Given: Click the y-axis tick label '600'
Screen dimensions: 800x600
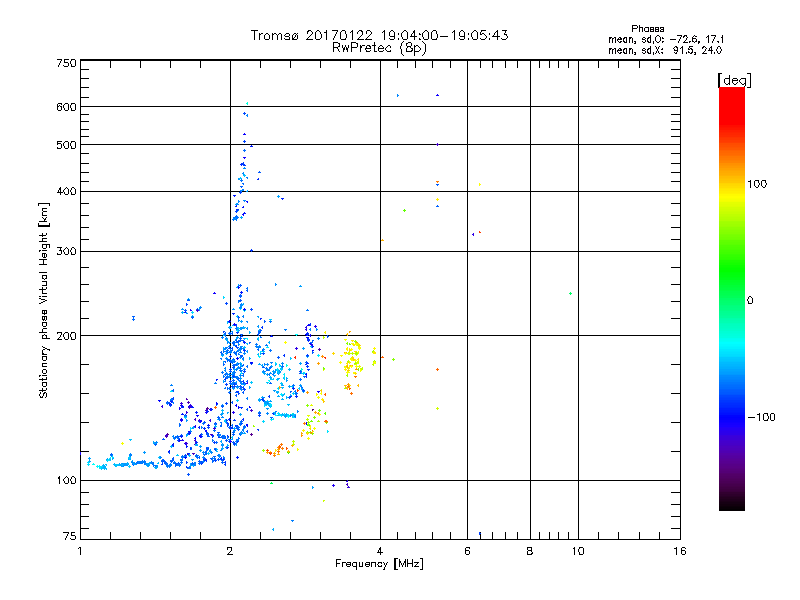Looking at the screenshot, I should 66,107.
